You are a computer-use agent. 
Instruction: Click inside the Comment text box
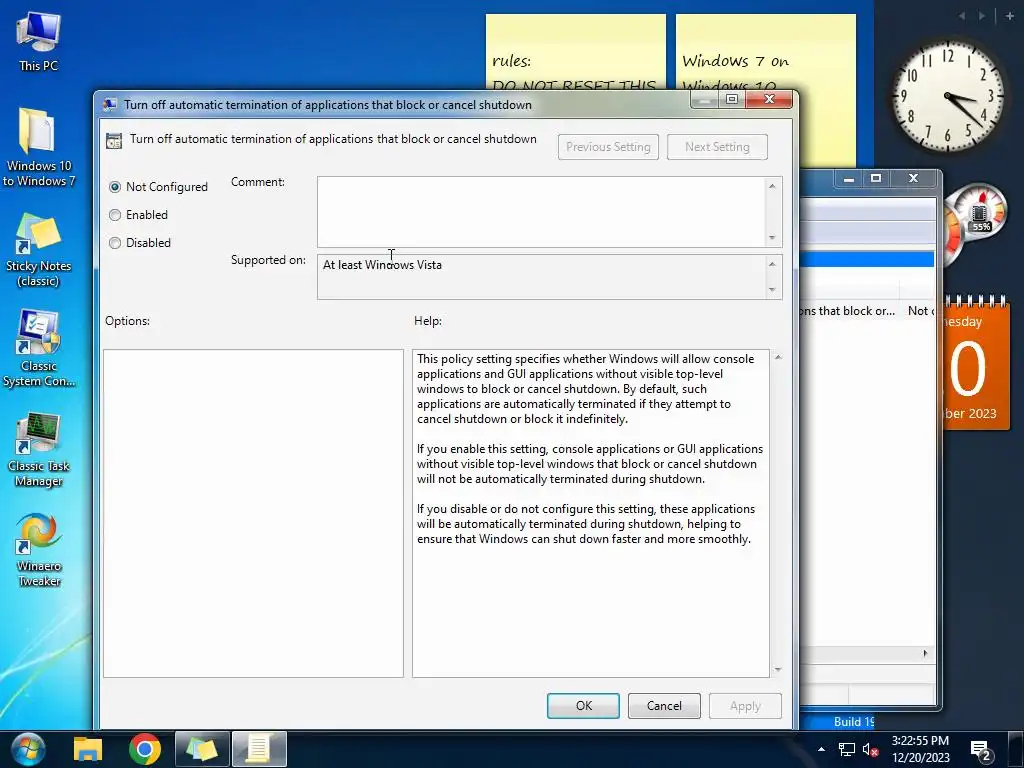tap(541, 212)
